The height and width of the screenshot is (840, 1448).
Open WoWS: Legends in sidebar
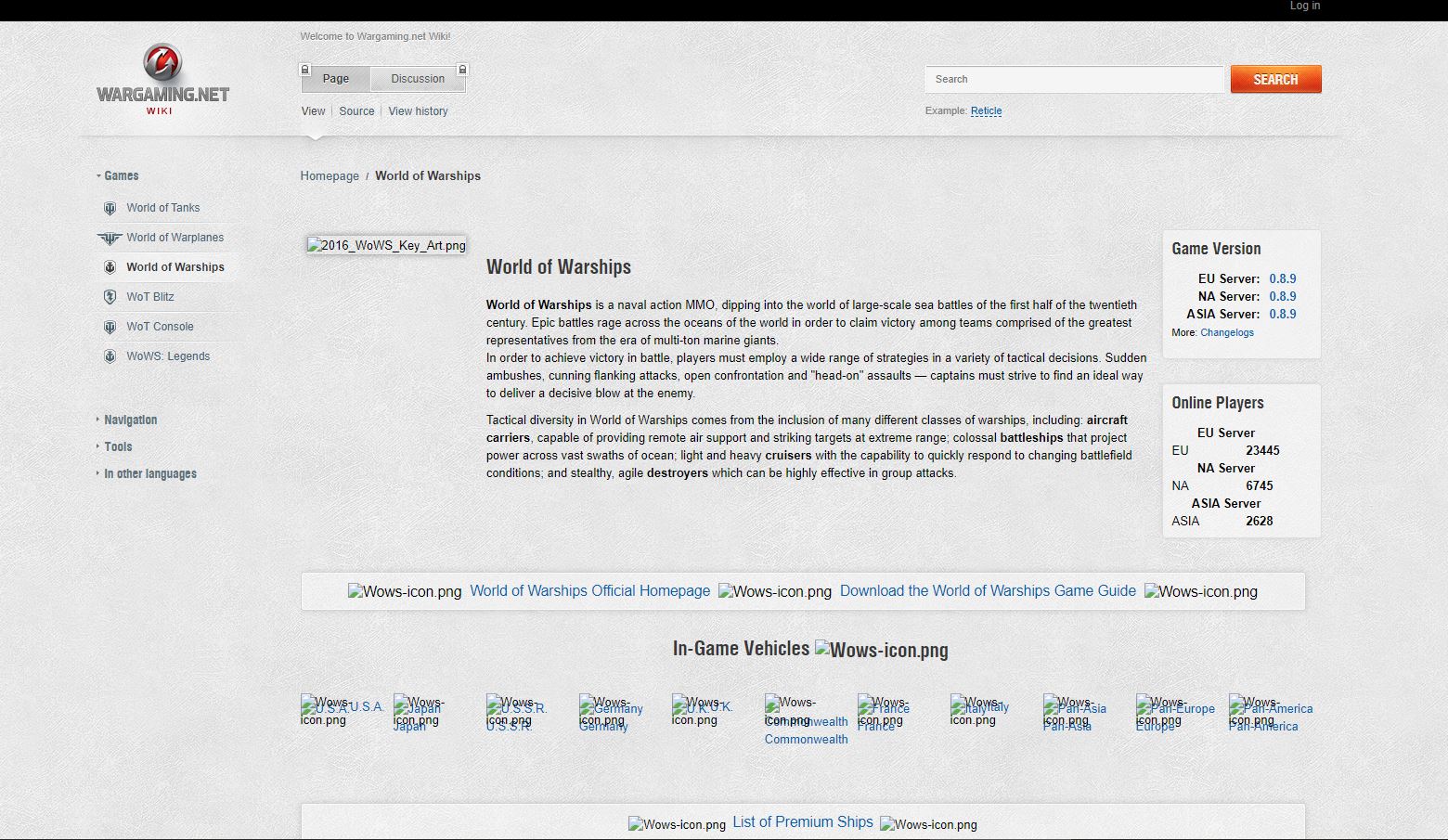click(168, 356)
